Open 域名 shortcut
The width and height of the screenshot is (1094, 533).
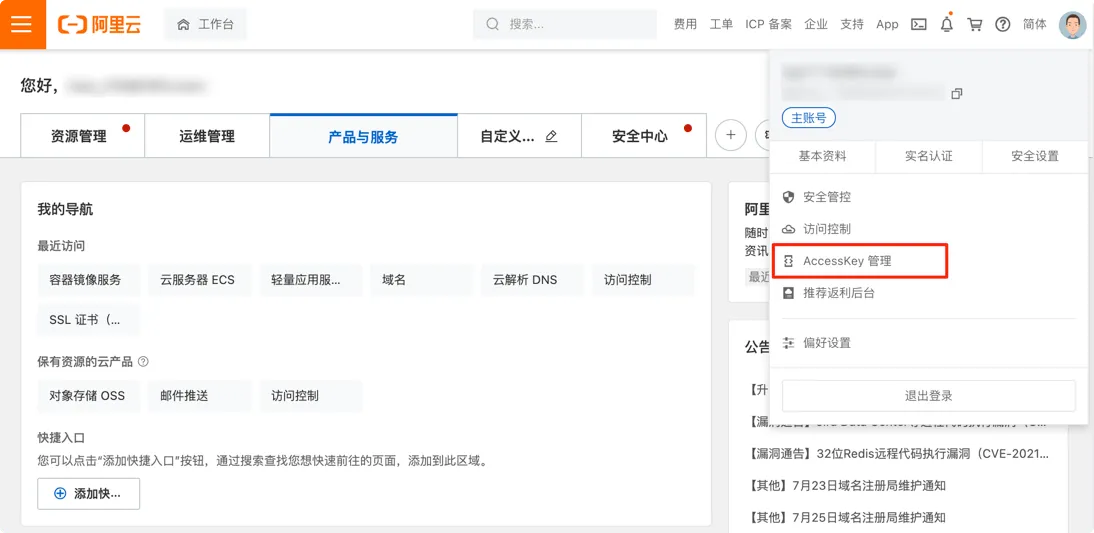(x=421, y=280)
